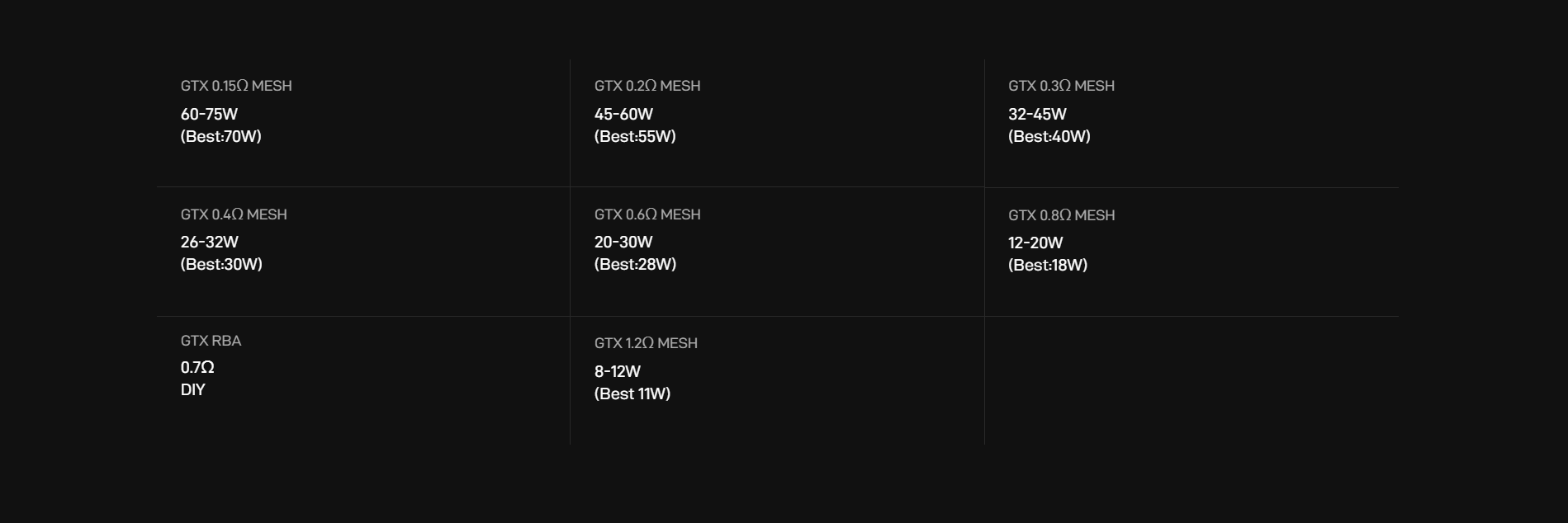Viewport: 1568px width, 523px height.
Task: Select the 12-20W wattage range
Action: pyautogui.click(x=1035, y=243)
